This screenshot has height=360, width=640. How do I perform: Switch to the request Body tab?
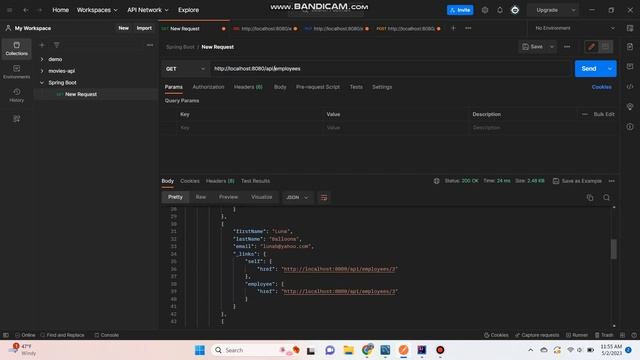(x=280, y=87)
